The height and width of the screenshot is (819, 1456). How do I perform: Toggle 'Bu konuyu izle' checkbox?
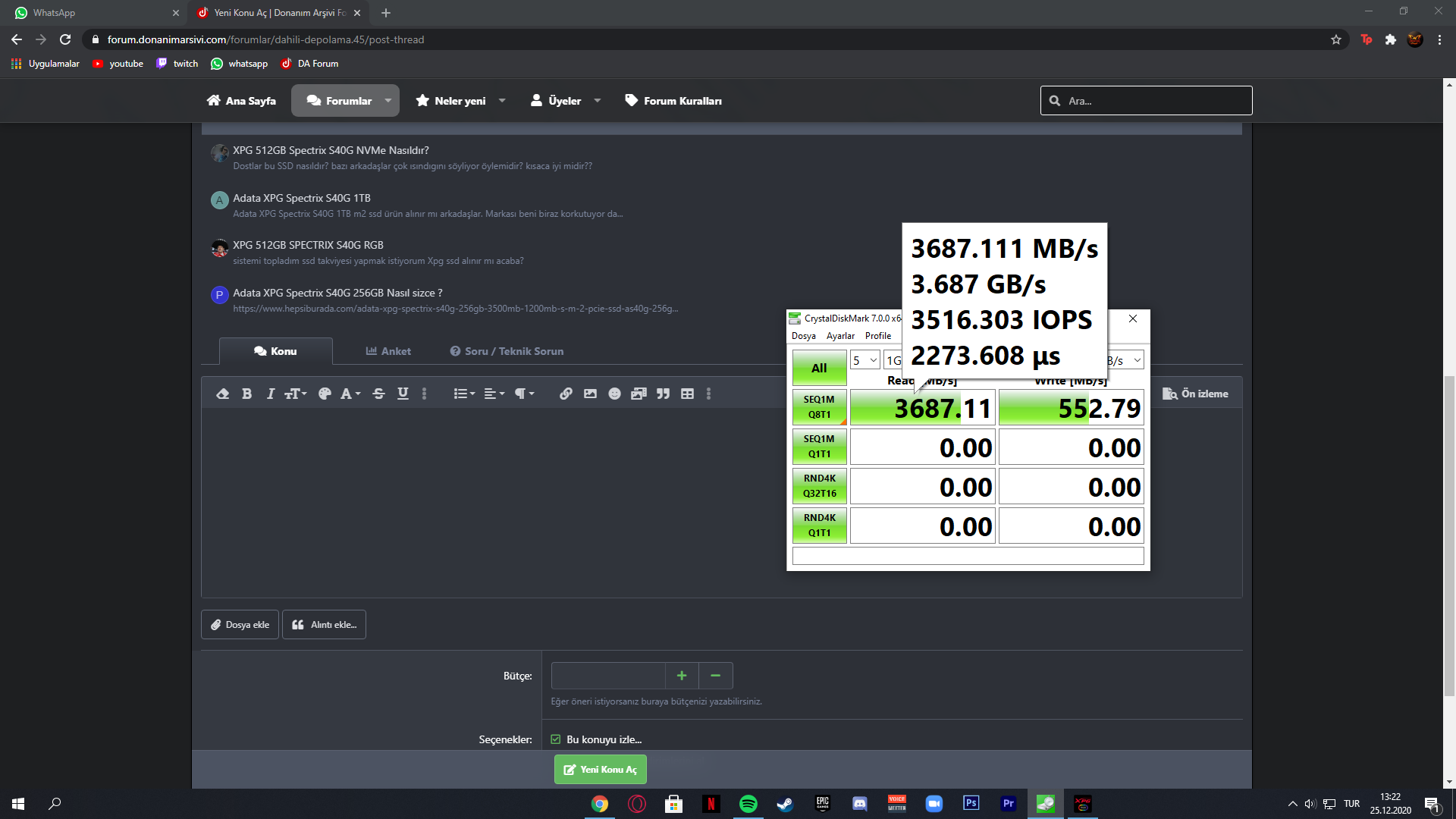coord(556,739)
